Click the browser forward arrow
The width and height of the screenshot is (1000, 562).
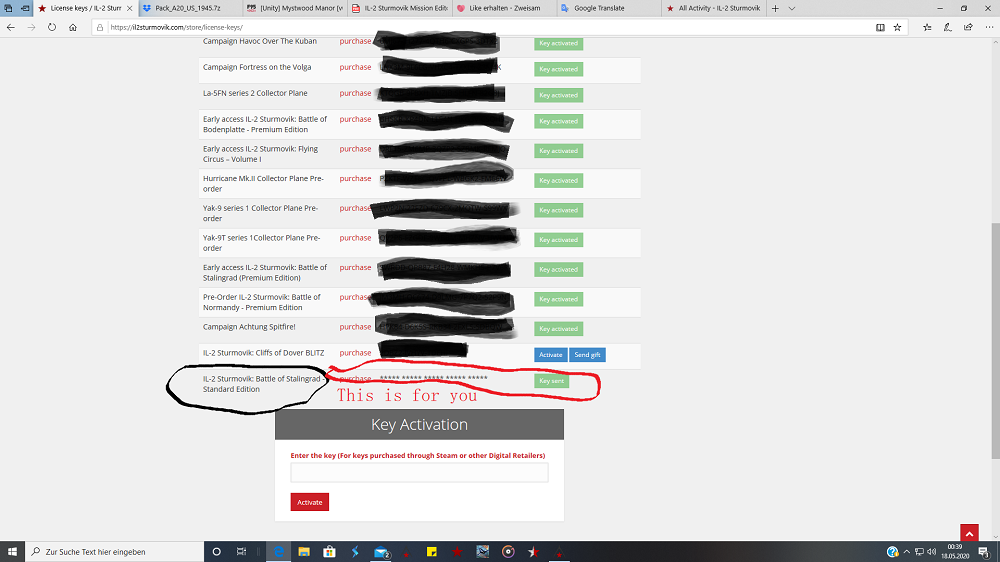(31, 27)
